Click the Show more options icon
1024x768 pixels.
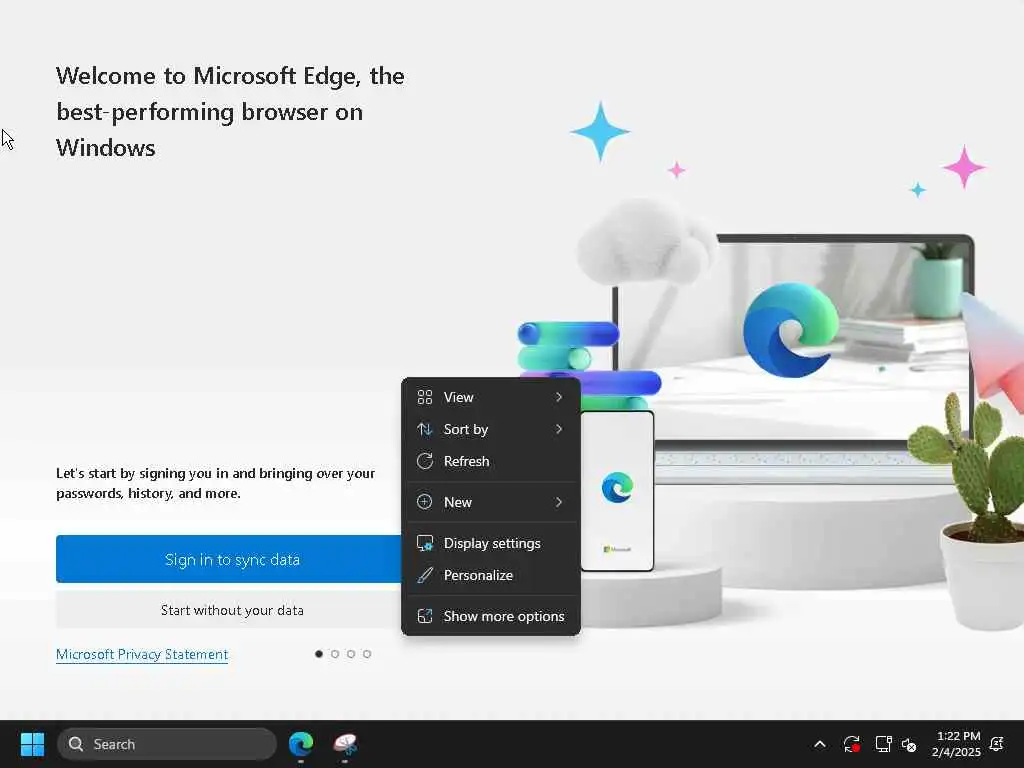424,616
